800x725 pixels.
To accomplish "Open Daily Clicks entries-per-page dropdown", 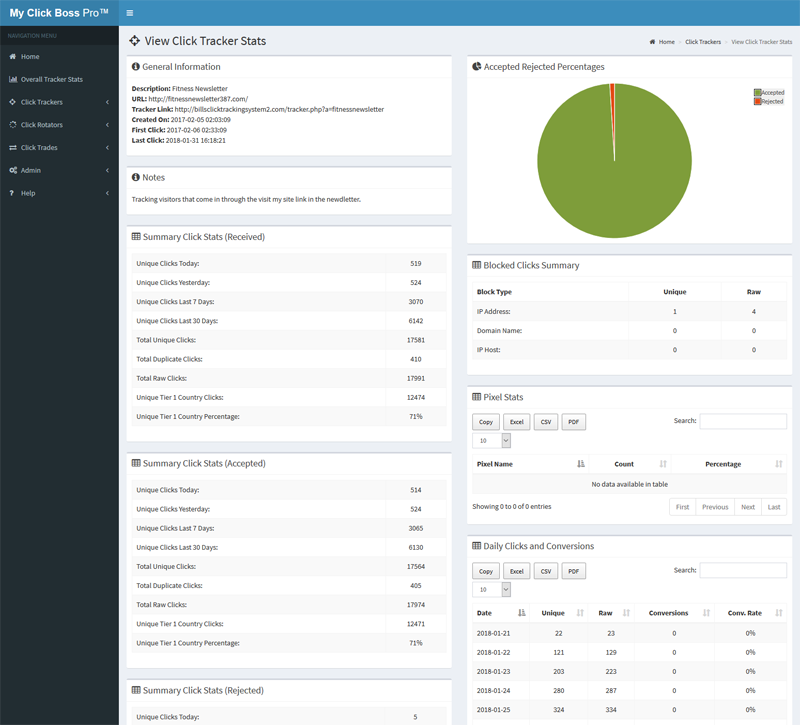I will click(491, 590).
